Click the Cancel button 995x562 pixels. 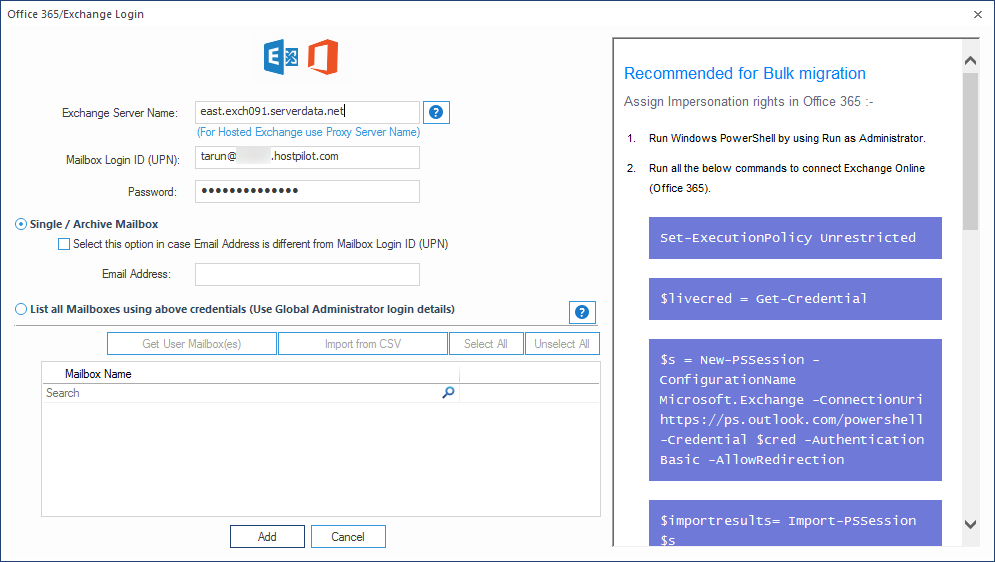pos(348,537)
